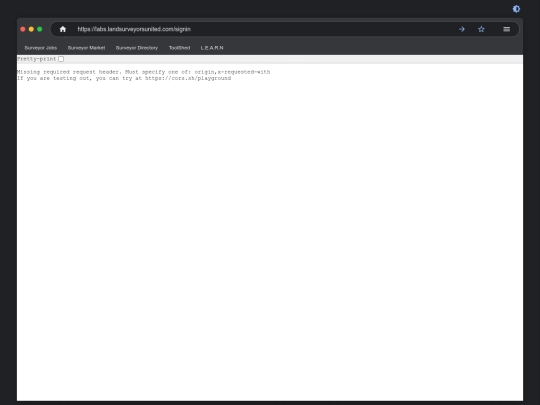Open the Surveyor Directory tab

[137, 48]
